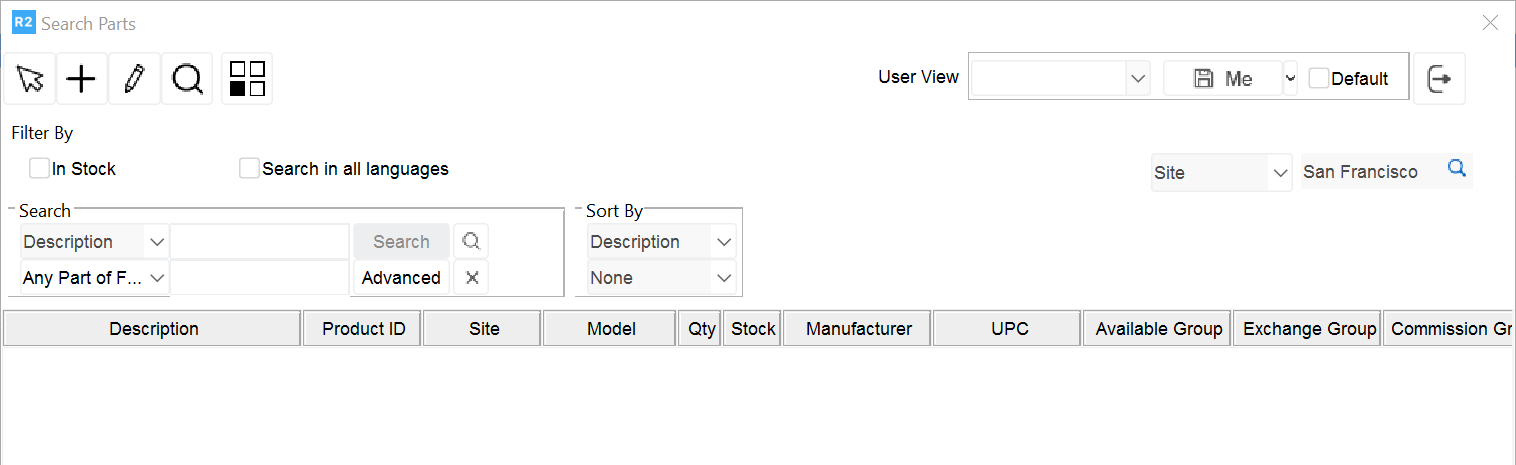Viewport: 1516px width, 465px height.
Task: Click the pencil edit icon
Action: point(134,79)
